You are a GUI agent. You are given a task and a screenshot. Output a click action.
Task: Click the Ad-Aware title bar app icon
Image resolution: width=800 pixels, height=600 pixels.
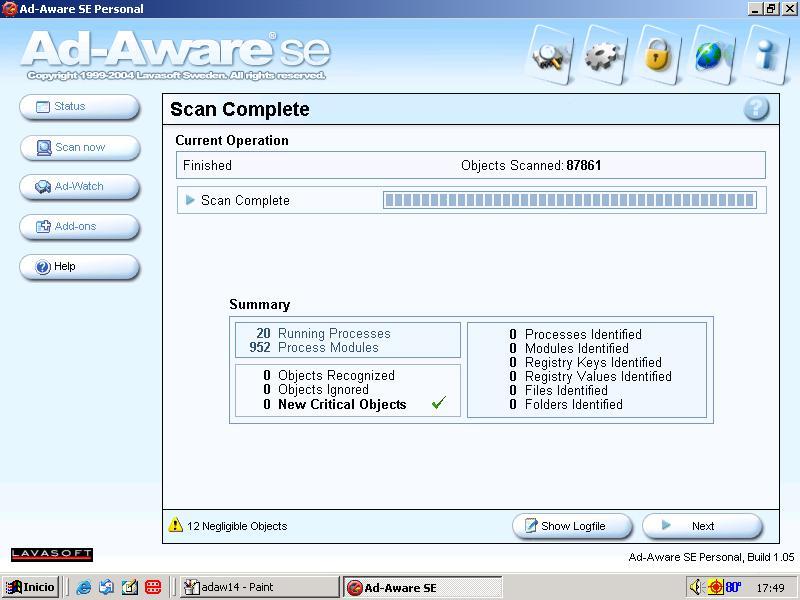coord(9,9)
